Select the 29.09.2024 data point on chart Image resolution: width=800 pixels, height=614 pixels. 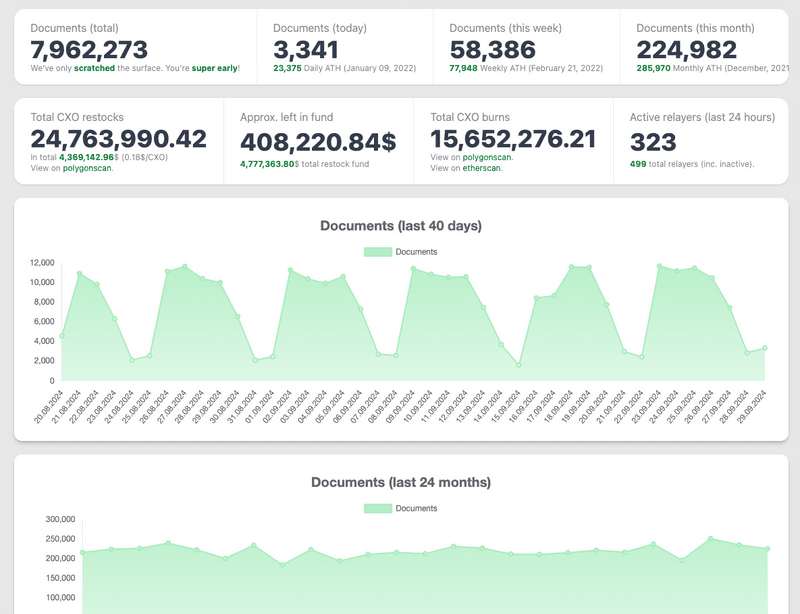pos(765,348)
